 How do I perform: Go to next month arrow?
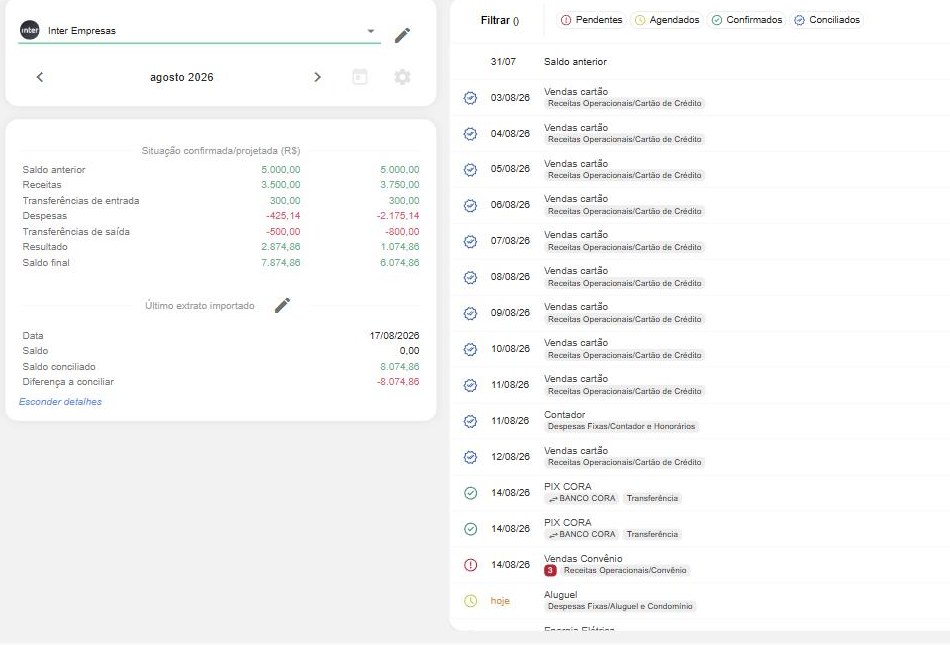(x=317, y=77)
